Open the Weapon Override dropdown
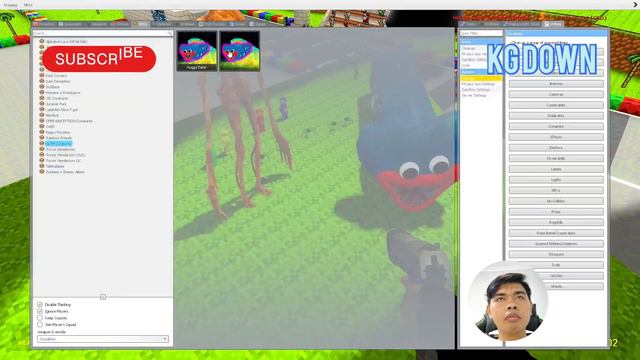 click(102, 339)
